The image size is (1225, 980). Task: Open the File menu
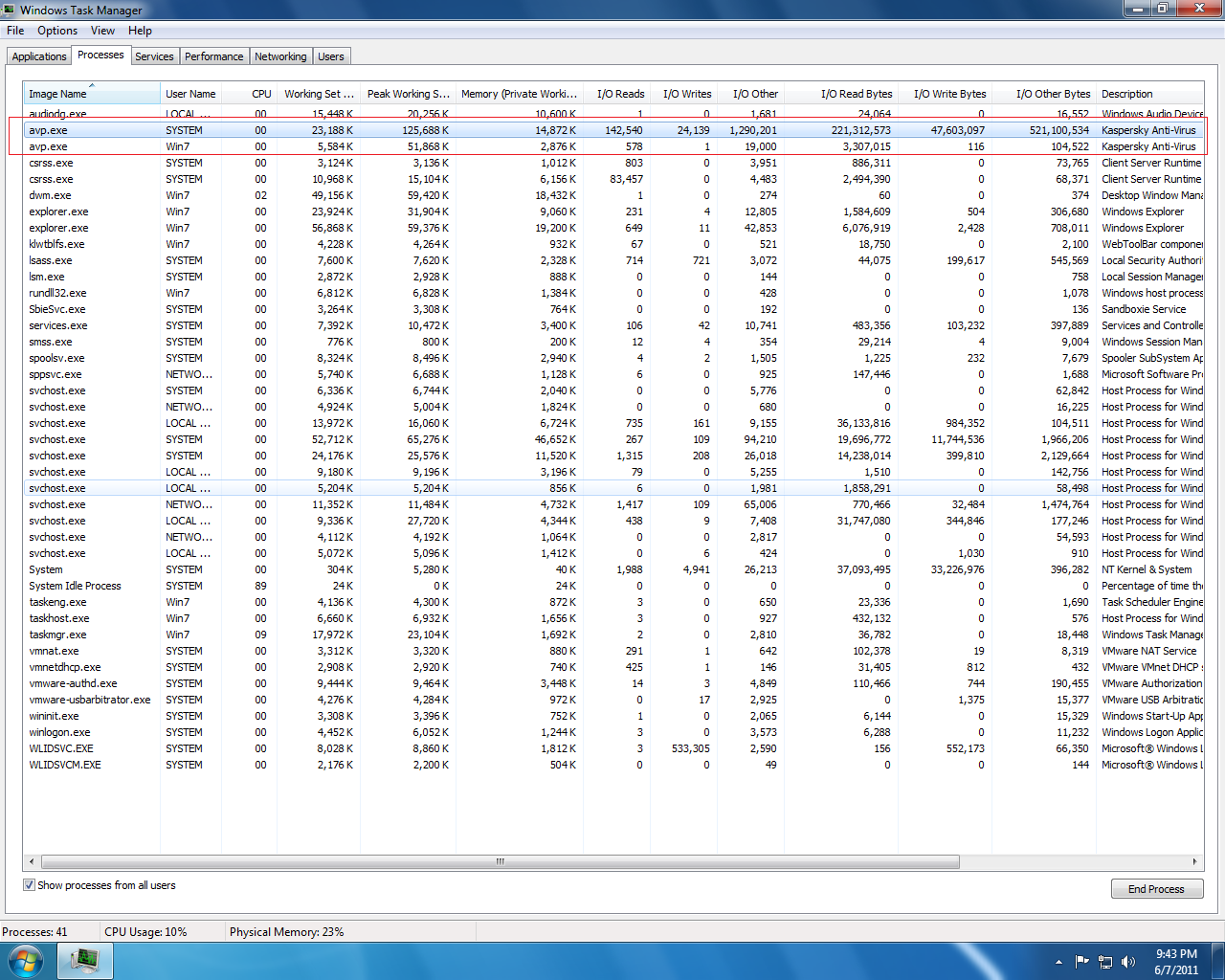15,31
